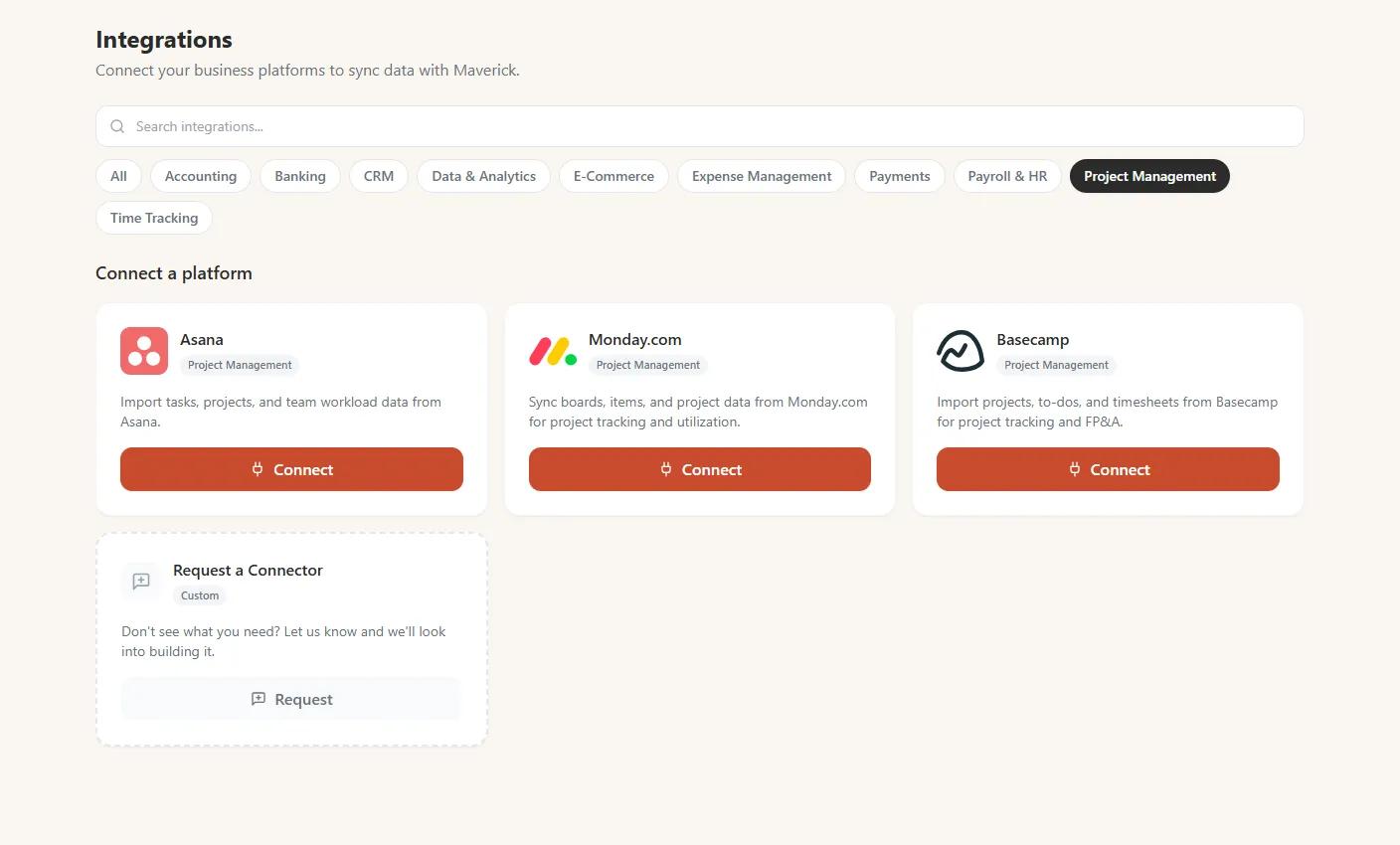
Task: Select the Payments filter
Action: [x=900, y=176]
